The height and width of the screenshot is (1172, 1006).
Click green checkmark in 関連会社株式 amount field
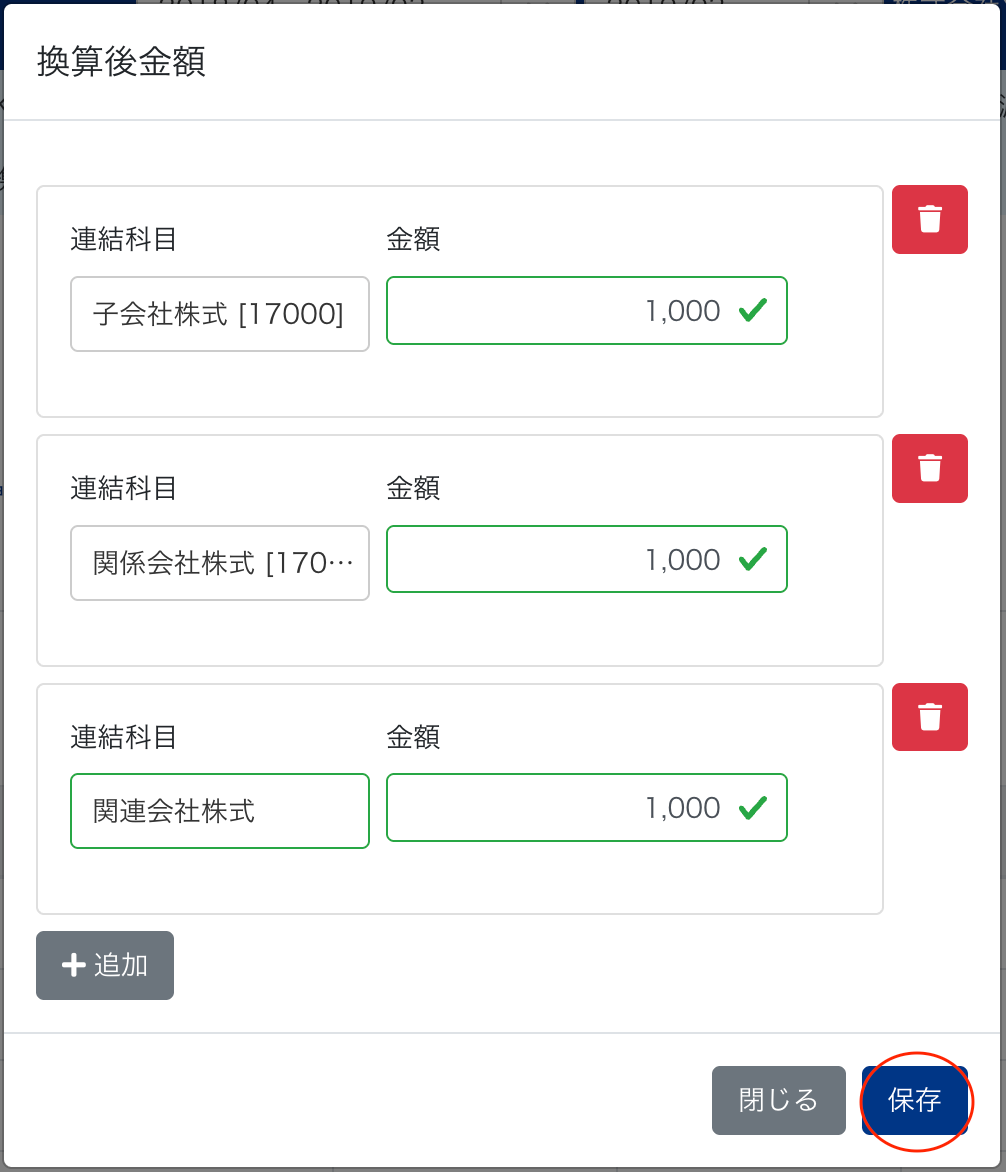[752, 808]
